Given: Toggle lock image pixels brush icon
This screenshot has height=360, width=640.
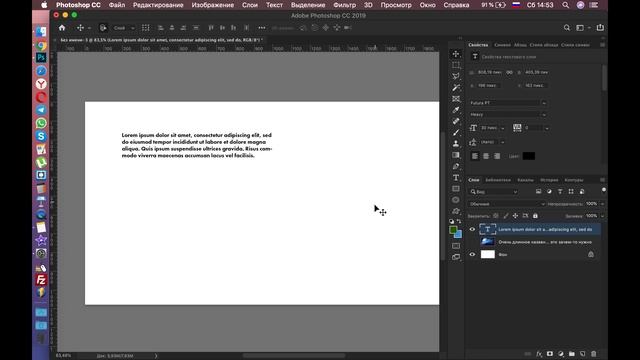Looking at the screenshot, I should click(x=506, y=216).
